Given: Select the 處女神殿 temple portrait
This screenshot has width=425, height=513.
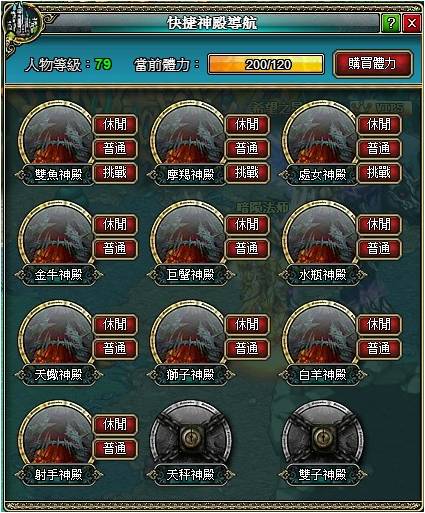Looking at the screenshot, I should [321, 136].
